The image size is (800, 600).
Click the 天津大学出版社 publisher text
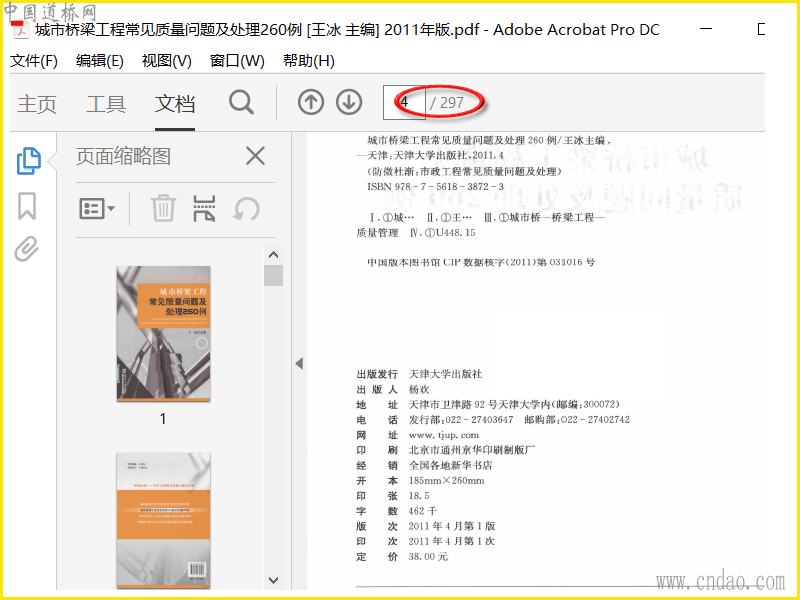point(445,374)
